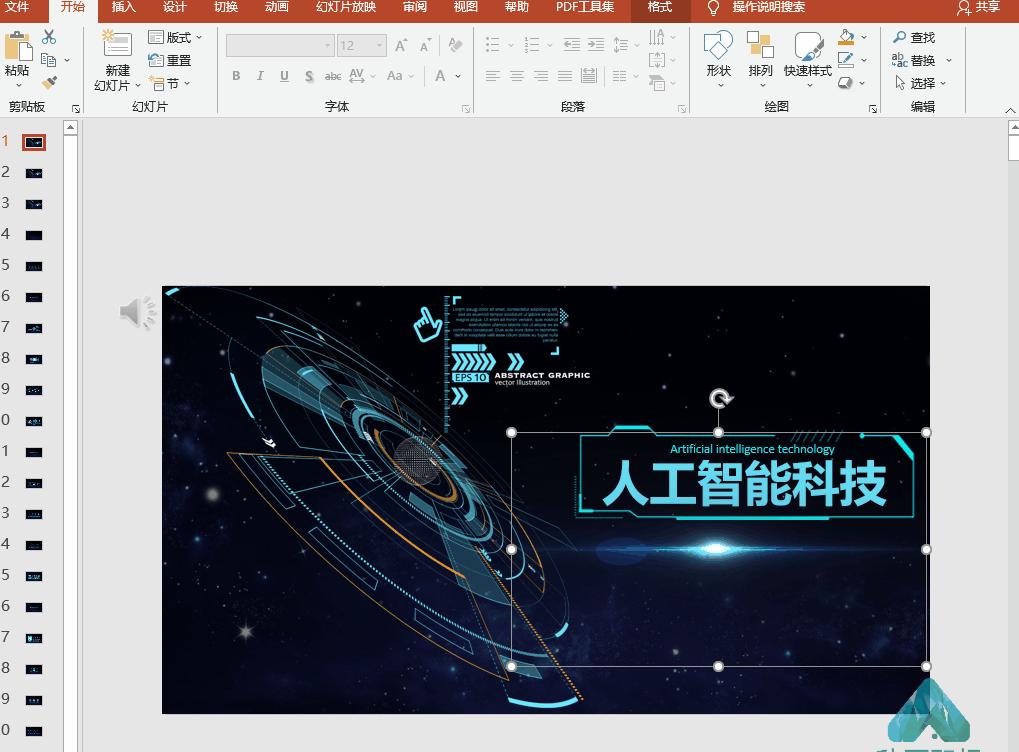The width and height of the screenshot is (1019, 752).
Task: Toggle underline formatting
Action: 283,76
